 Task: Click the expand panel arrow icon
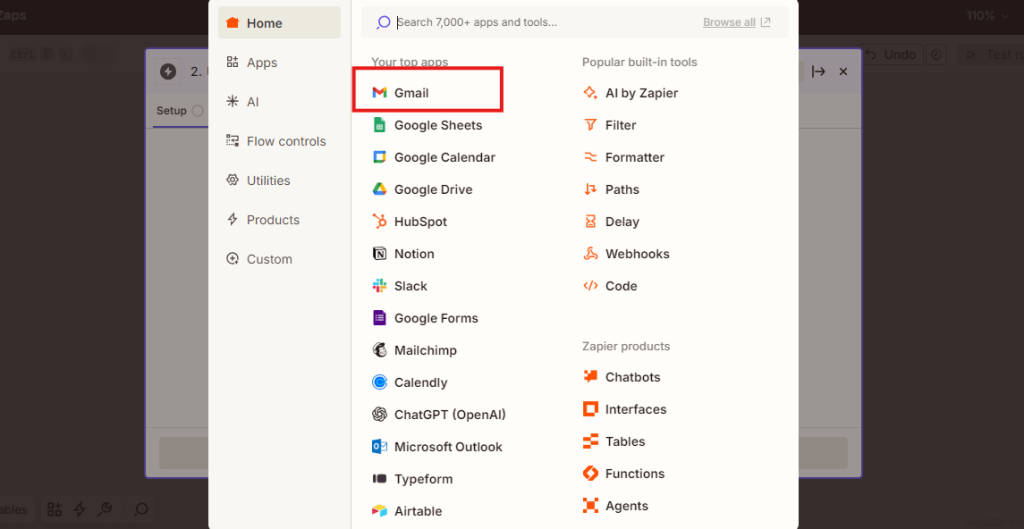tap(818, 71)
